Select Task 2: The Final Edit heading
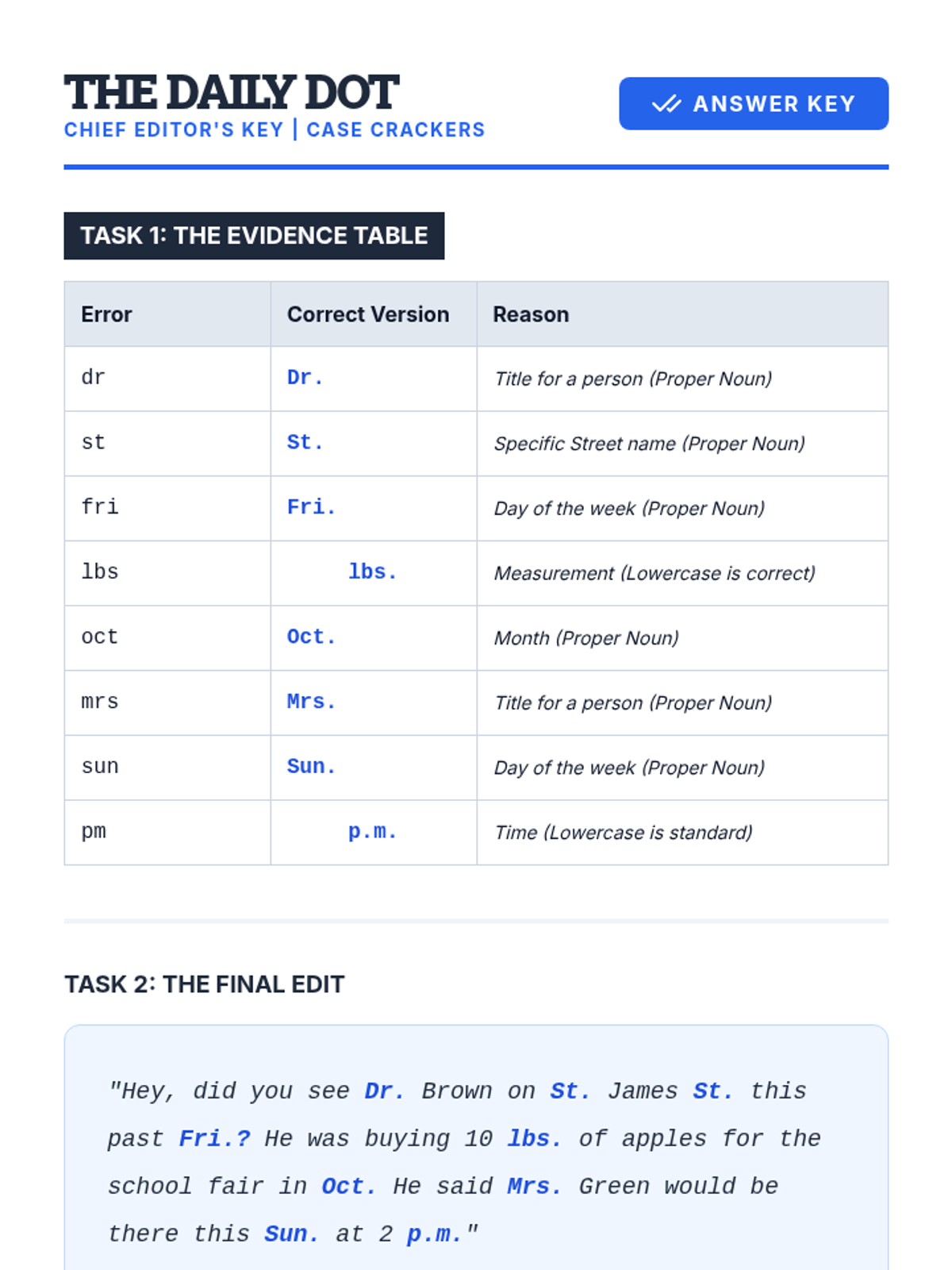This screenshot has width=952, height=1270. tap(205, 984)
